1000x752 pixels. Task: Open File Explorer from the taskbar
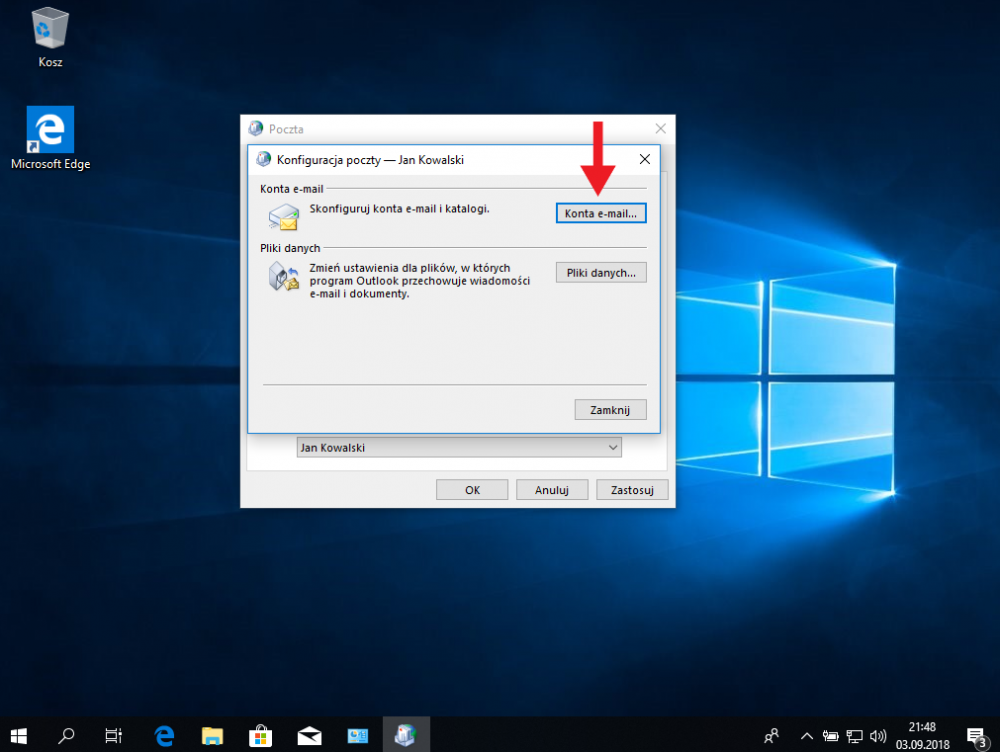(212, 735)
